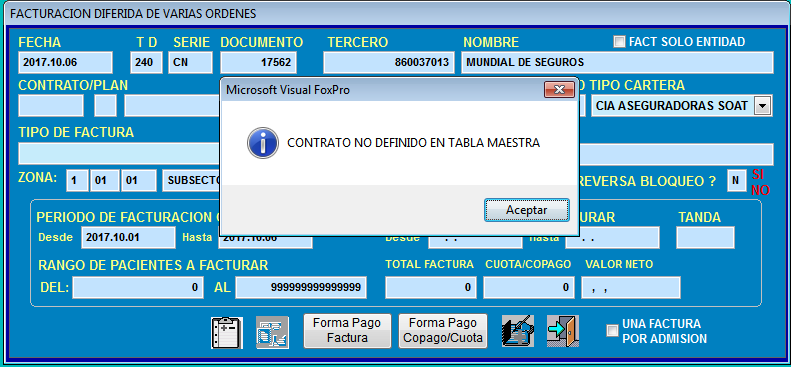The width and height of the screenshot is (791, 367).
Task: Click the FECHA field 2017.10.06
Action: (x=66, y=63)
